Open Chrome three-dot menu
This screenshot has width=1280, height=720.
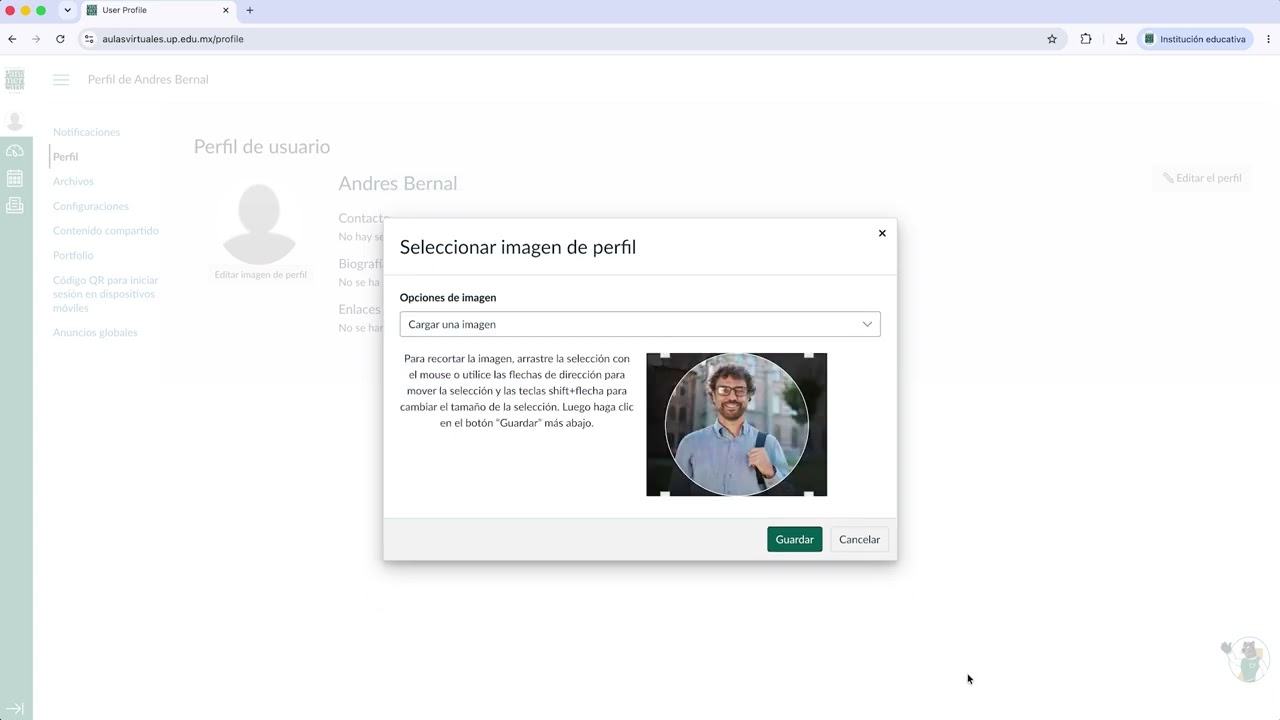coord(1268,39)
